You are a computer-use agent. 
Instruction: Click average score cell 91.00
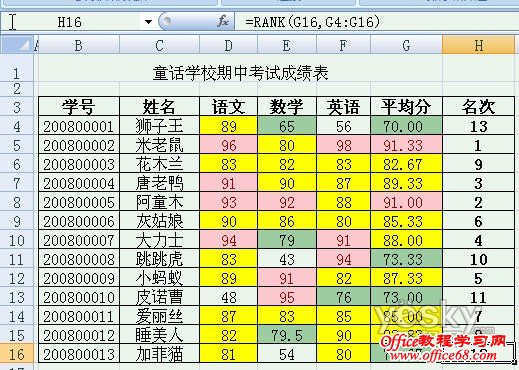(406, 202)
